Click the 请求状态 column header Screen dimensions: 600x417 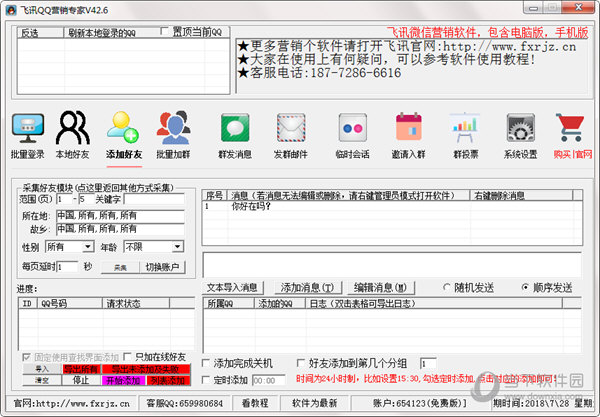[136, 303]
